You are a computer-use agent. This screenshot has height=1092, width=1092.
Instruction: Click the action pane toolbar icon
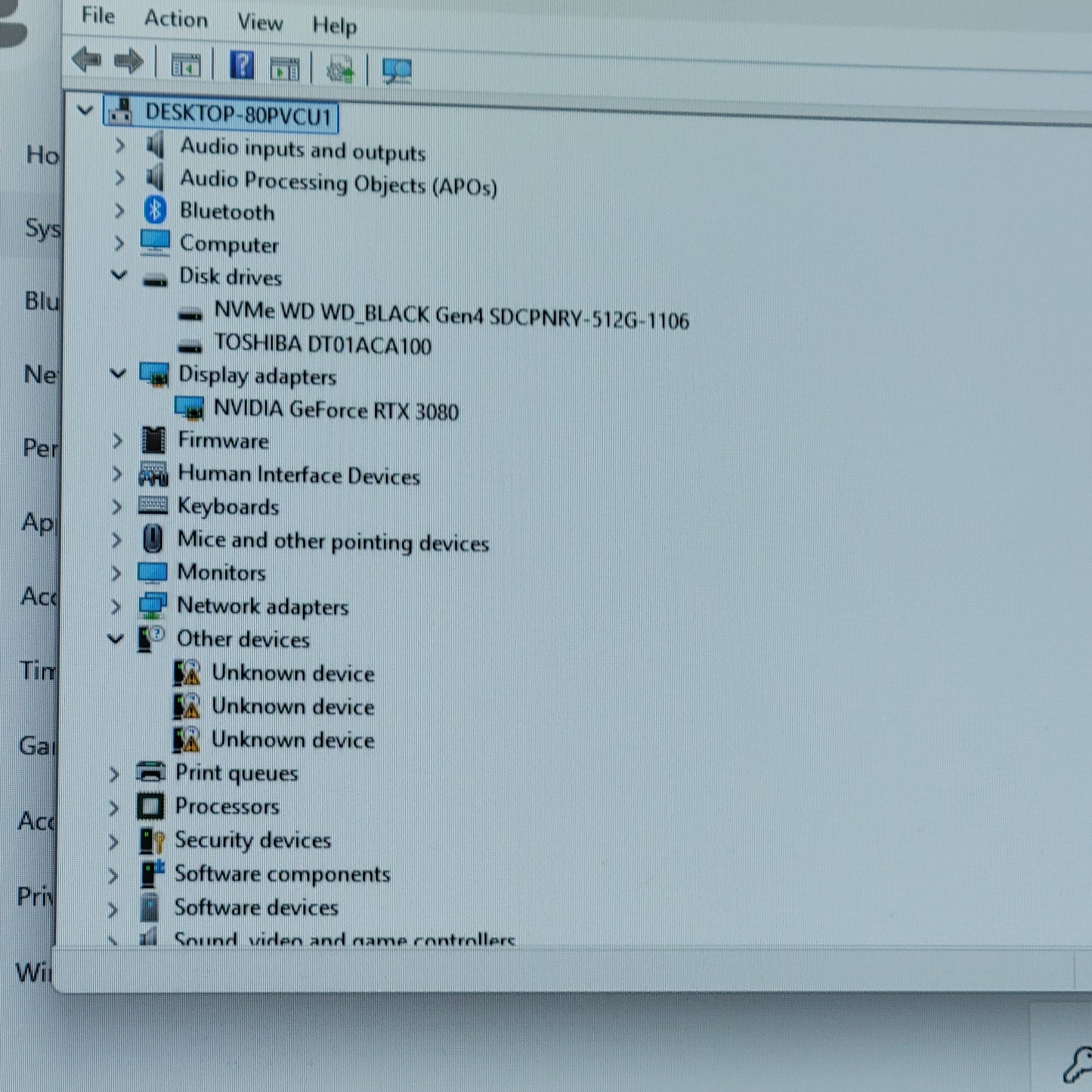[284, 68]
